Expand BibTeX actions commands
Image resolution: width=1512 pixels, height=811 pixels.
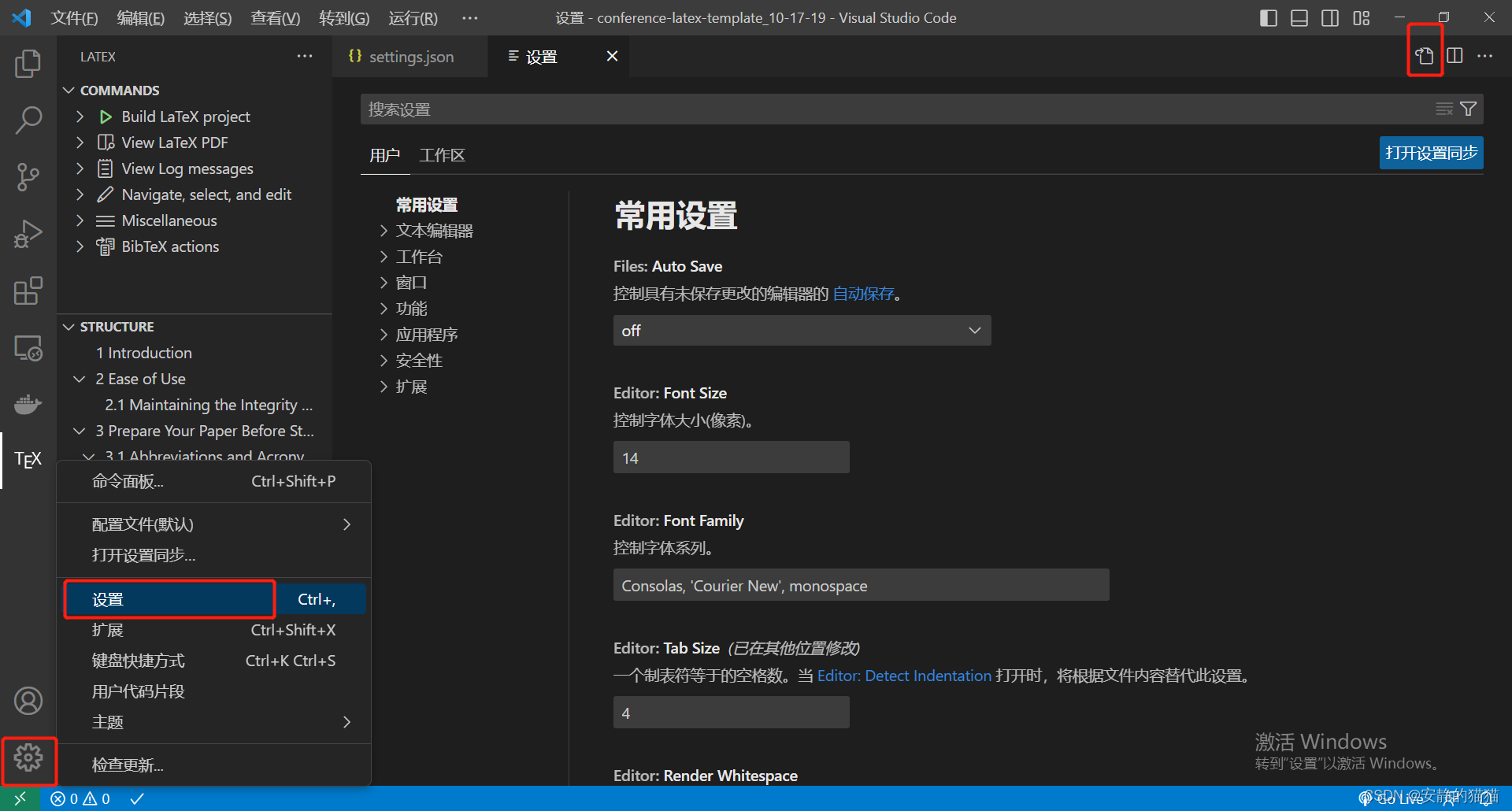80,246
